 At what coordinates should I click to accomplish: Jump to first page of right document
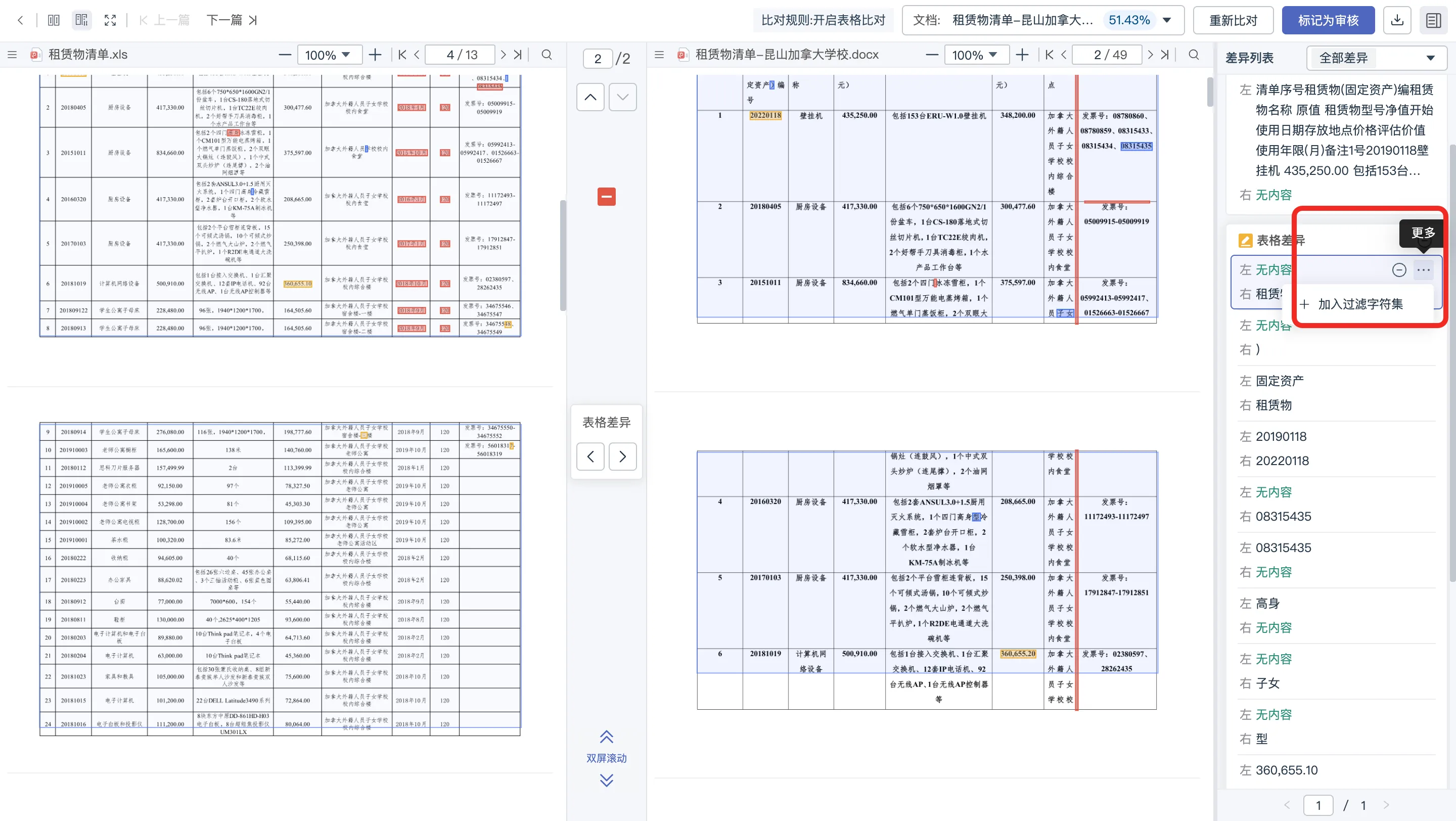[1049, 55]
